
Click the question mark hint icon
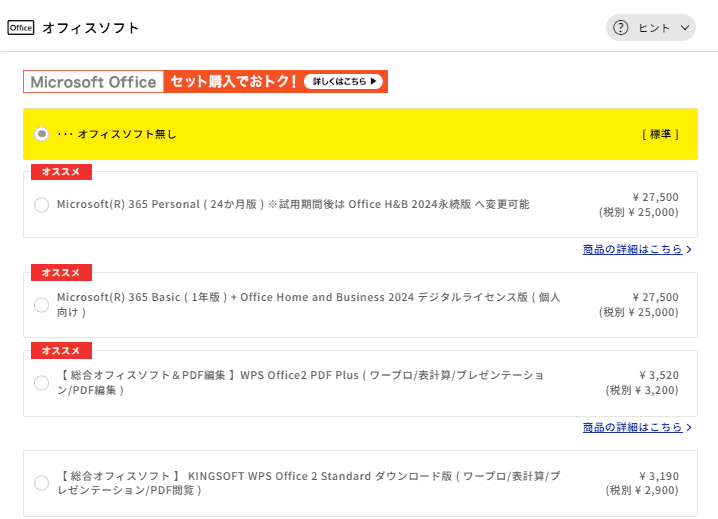point(621,28)
